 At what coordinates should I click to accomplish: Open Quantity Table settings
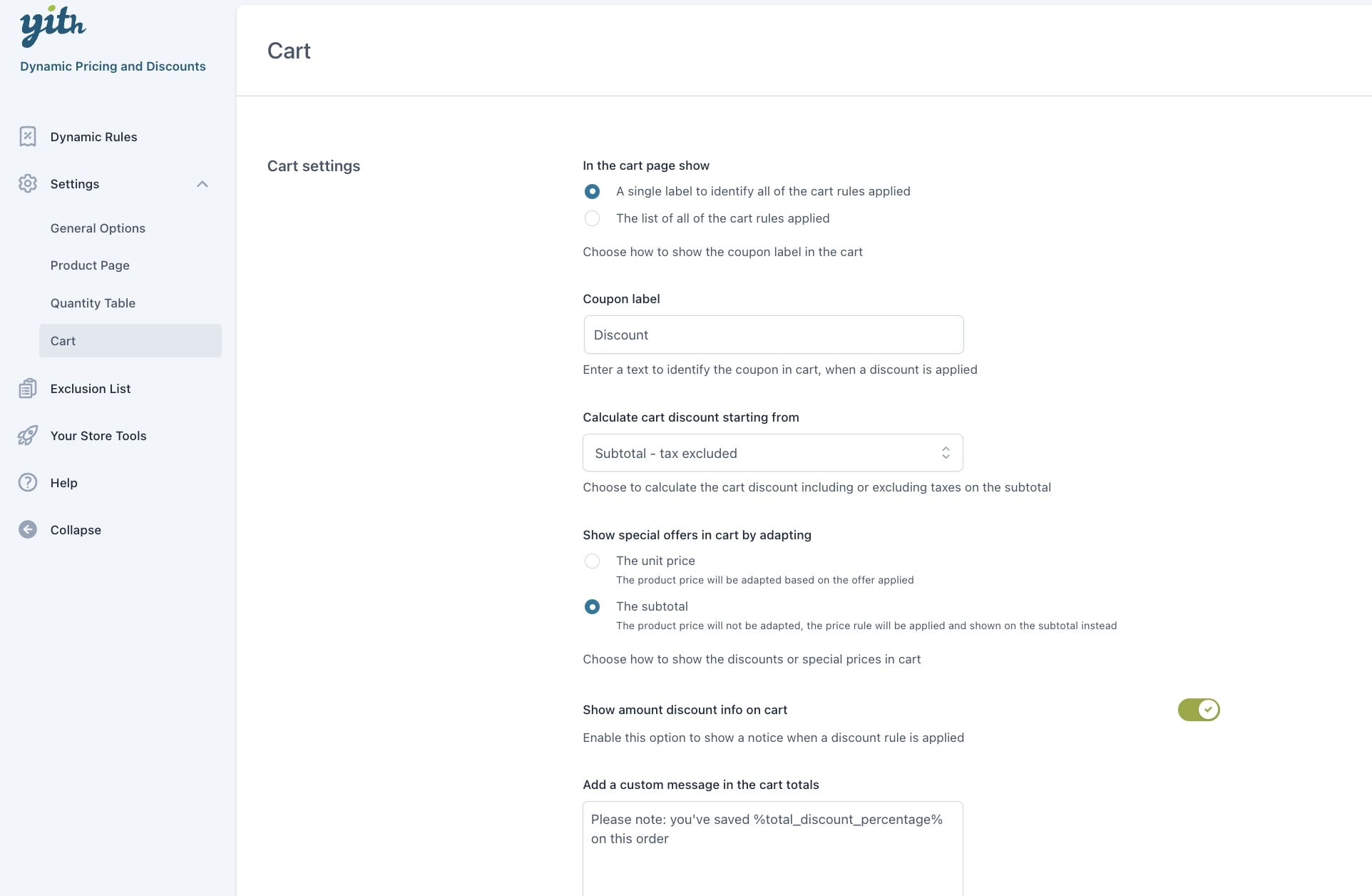point(93,303)
